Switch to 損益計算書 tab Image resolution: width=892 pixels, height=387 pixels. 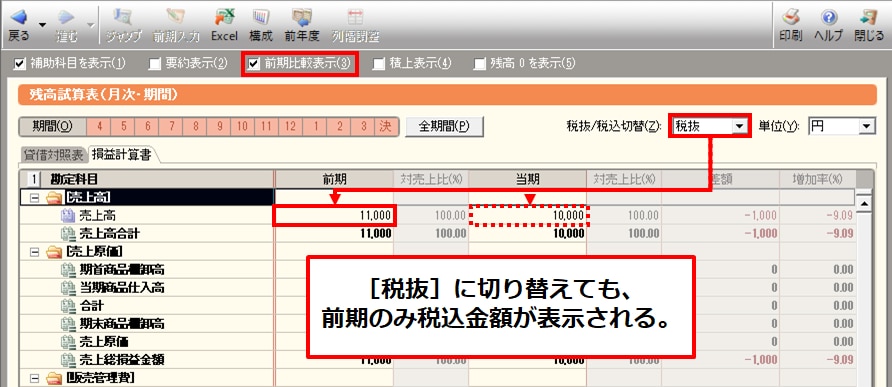(x=122, y=154)
